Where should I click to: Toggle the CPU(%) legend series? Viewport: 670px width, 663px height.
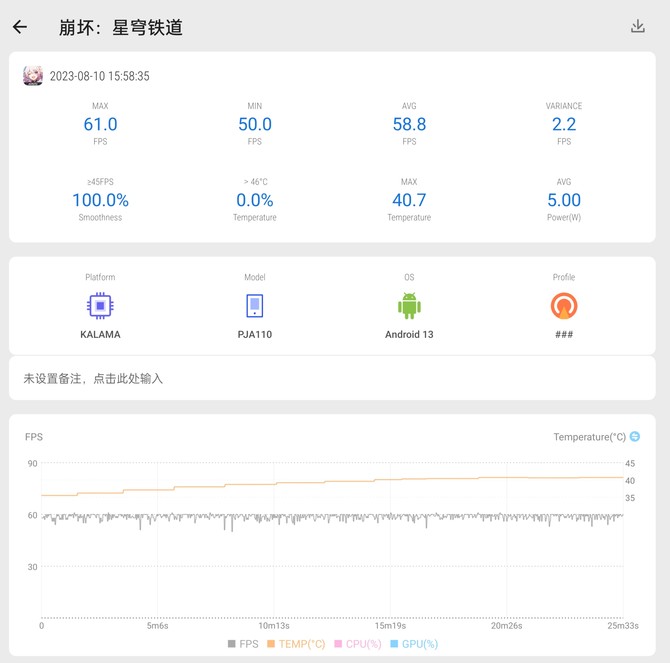(x=358, y=644)
